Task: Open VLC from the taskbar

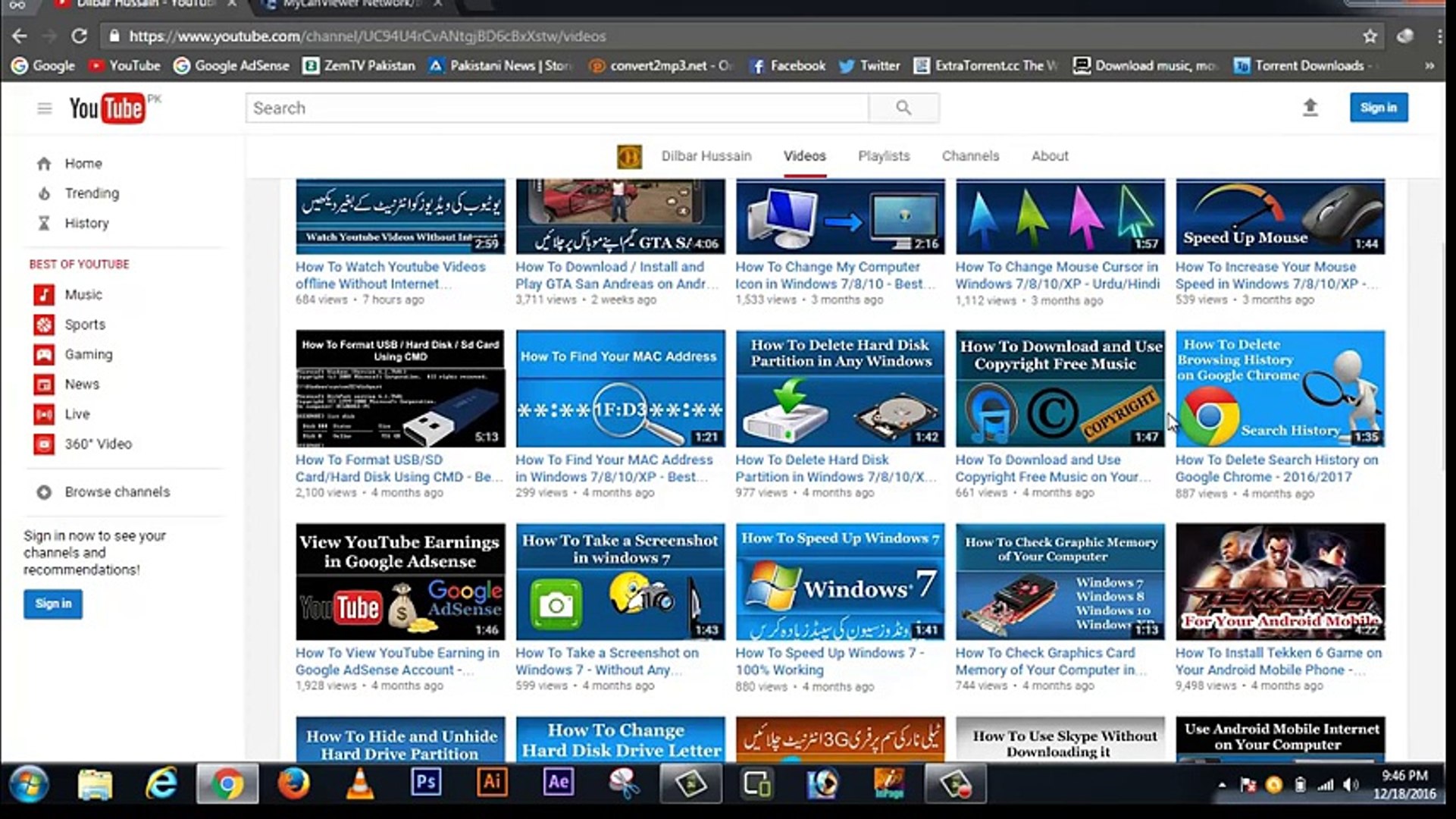Action: (x=360, y=784)
